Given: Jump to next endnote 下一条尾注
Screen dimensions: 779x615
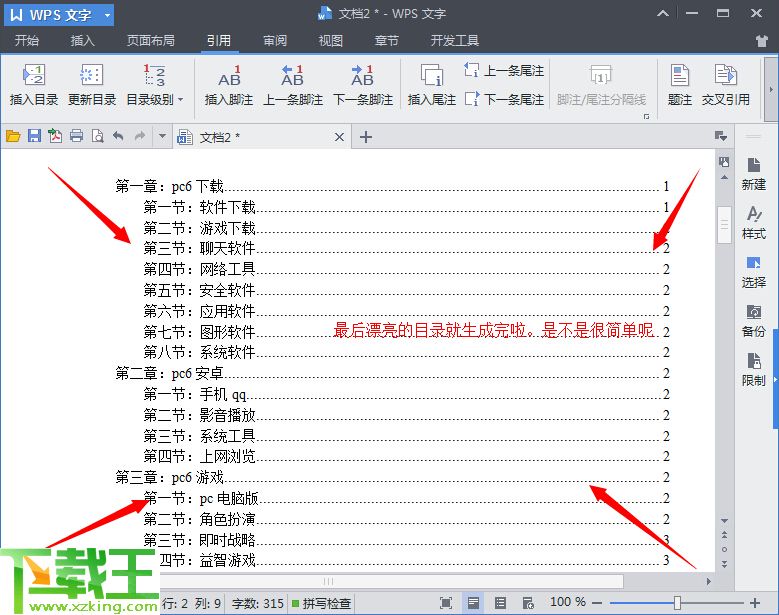Looking at the screenshot, I should [504, 99].
